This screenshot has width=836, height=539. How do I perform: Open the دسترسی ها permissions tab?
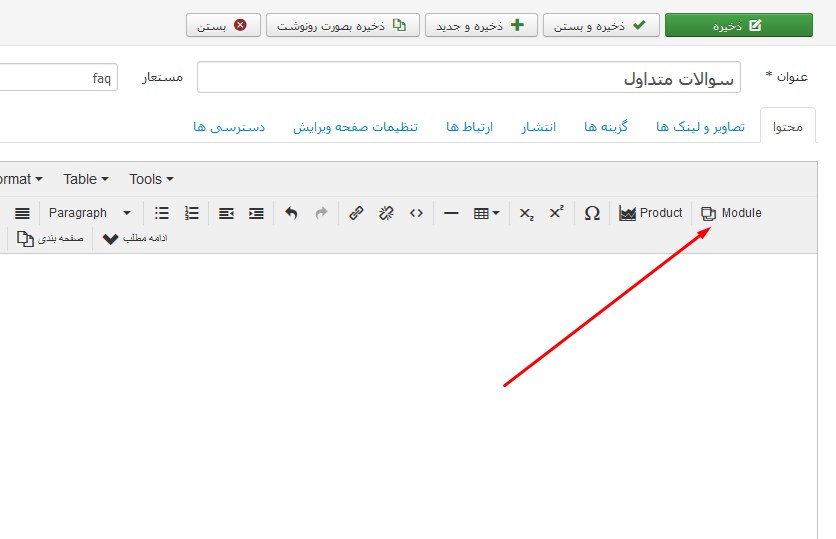click(229, 126)
